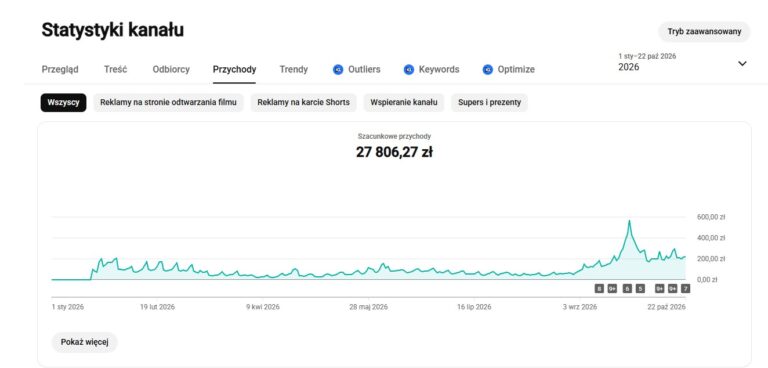Open the video marker labeled 8
This screenshot has height=368, width=768.
pos(599,289)
